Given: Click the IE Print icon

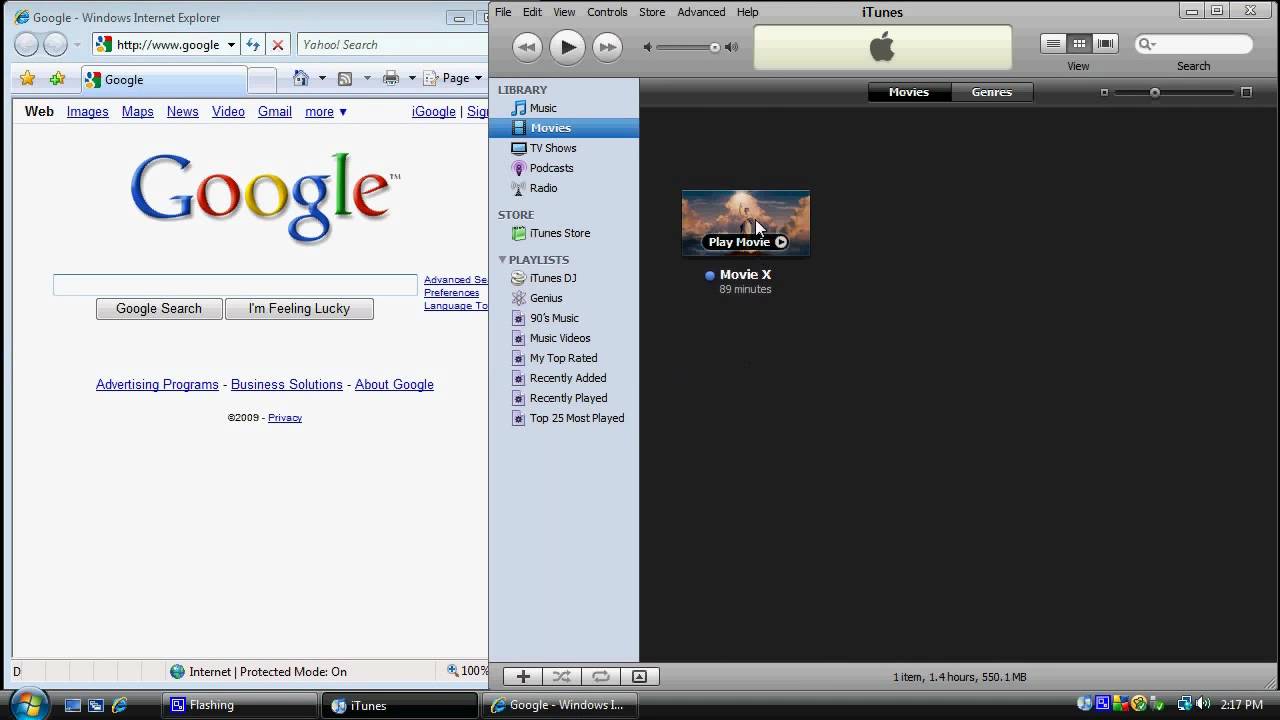Looking at the screenshot, I should tap(391, 78).
